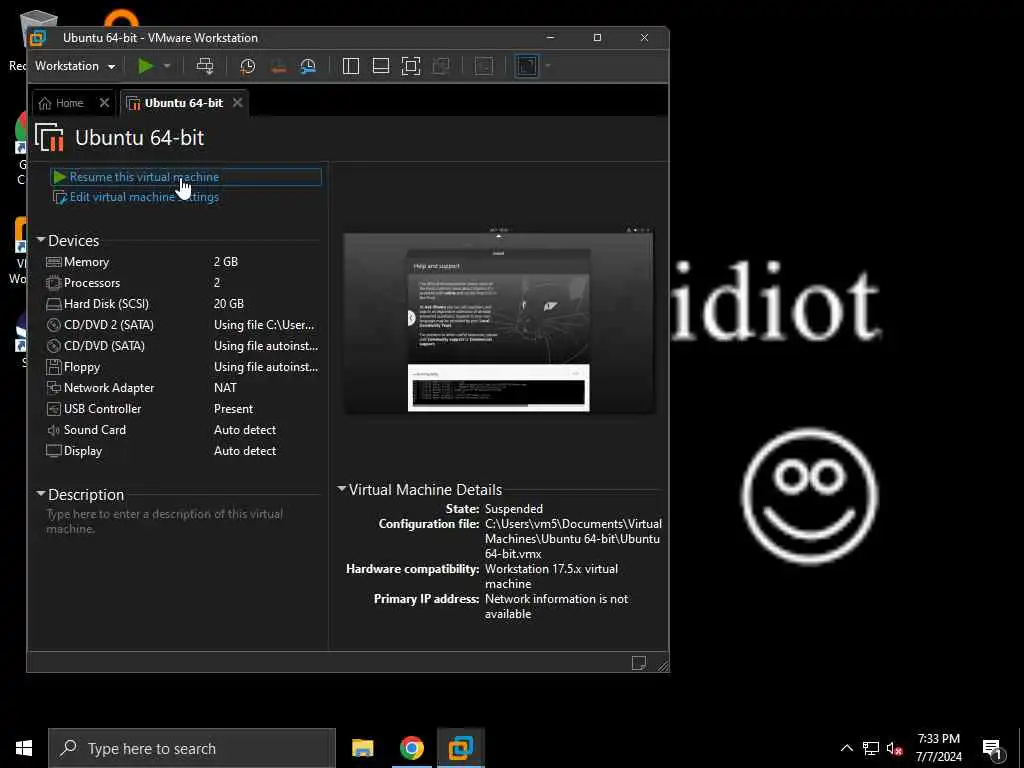
Task: Show hidden system tray icons
Action: 846,748
